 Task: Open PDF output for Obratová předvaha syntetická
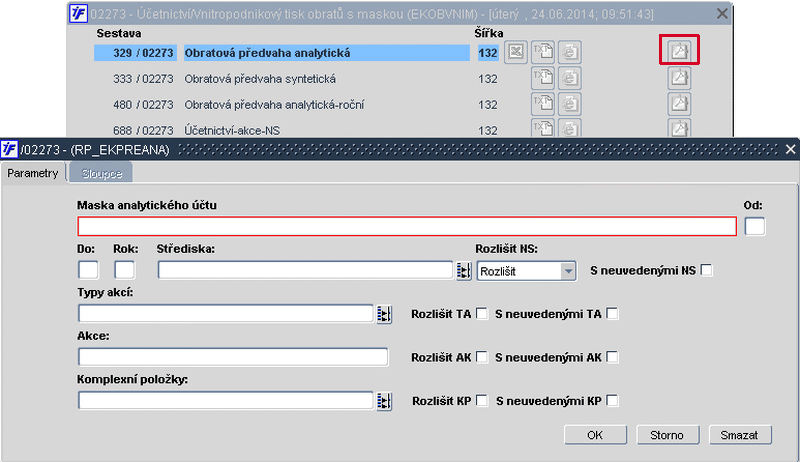point(679,78)
